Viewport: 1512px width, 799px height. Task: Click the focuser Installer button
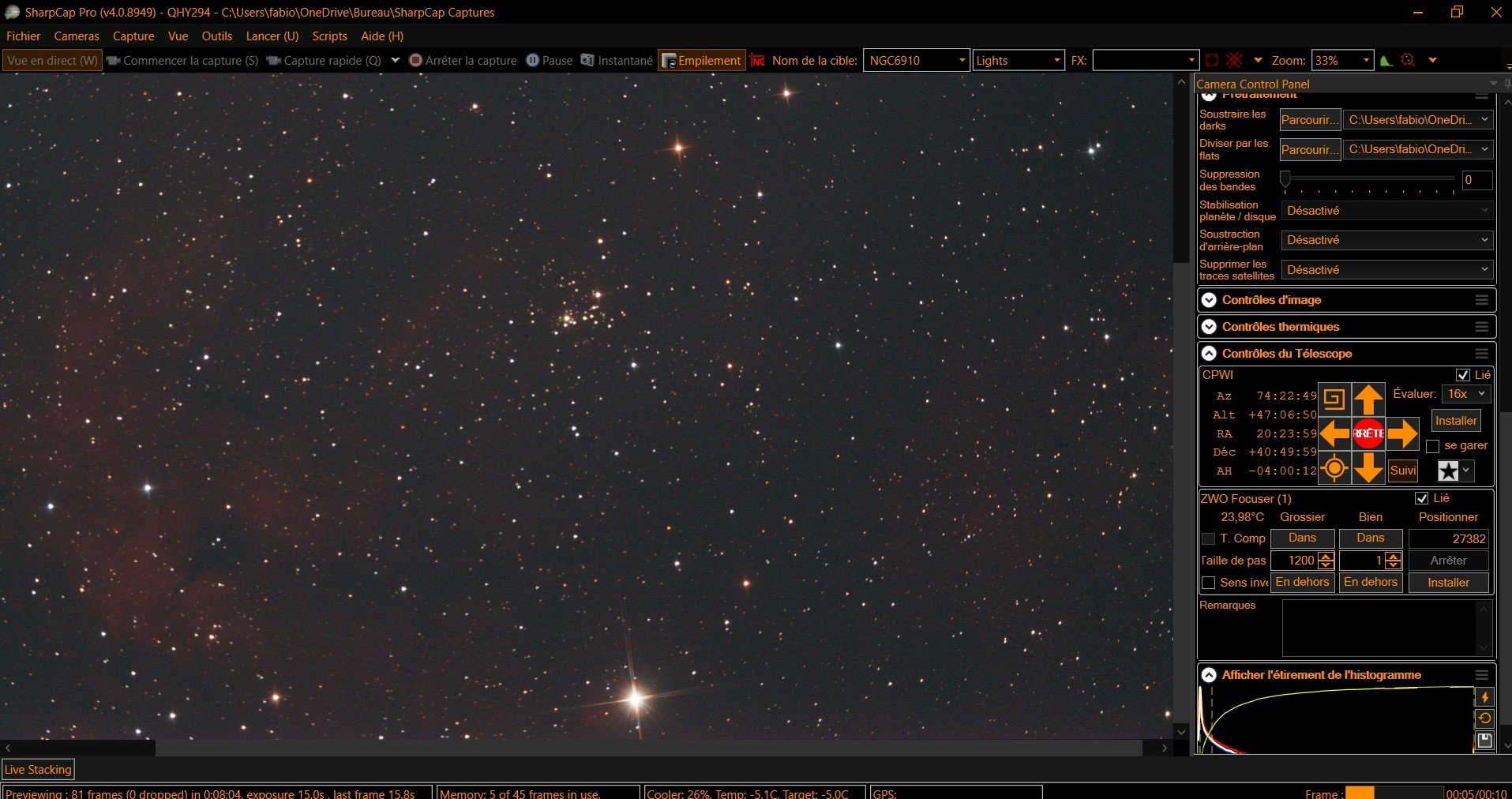pyautogui.click(x=1449, y=583)
